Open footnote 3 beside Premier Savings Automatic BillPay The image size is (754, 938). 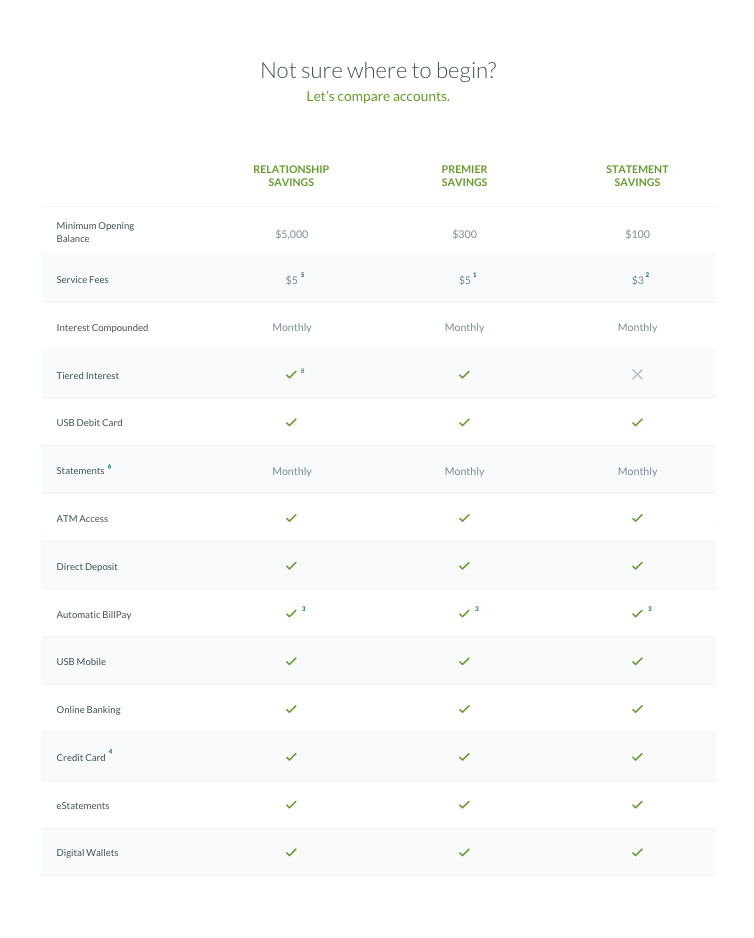(477, 609)
